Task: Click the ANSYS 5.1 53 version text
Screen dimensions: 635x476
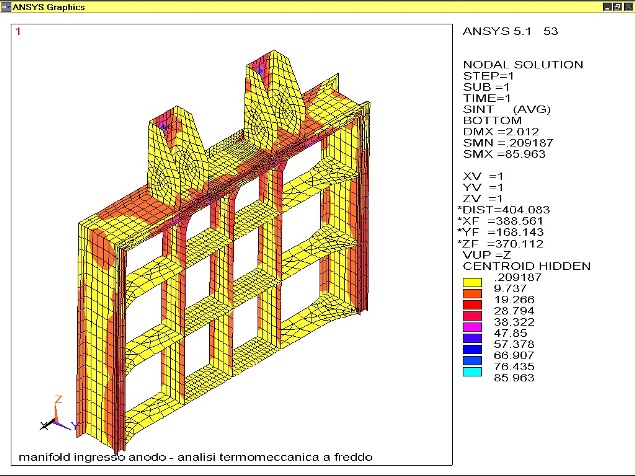Action: pyautogui.click(x=510, y=31)
